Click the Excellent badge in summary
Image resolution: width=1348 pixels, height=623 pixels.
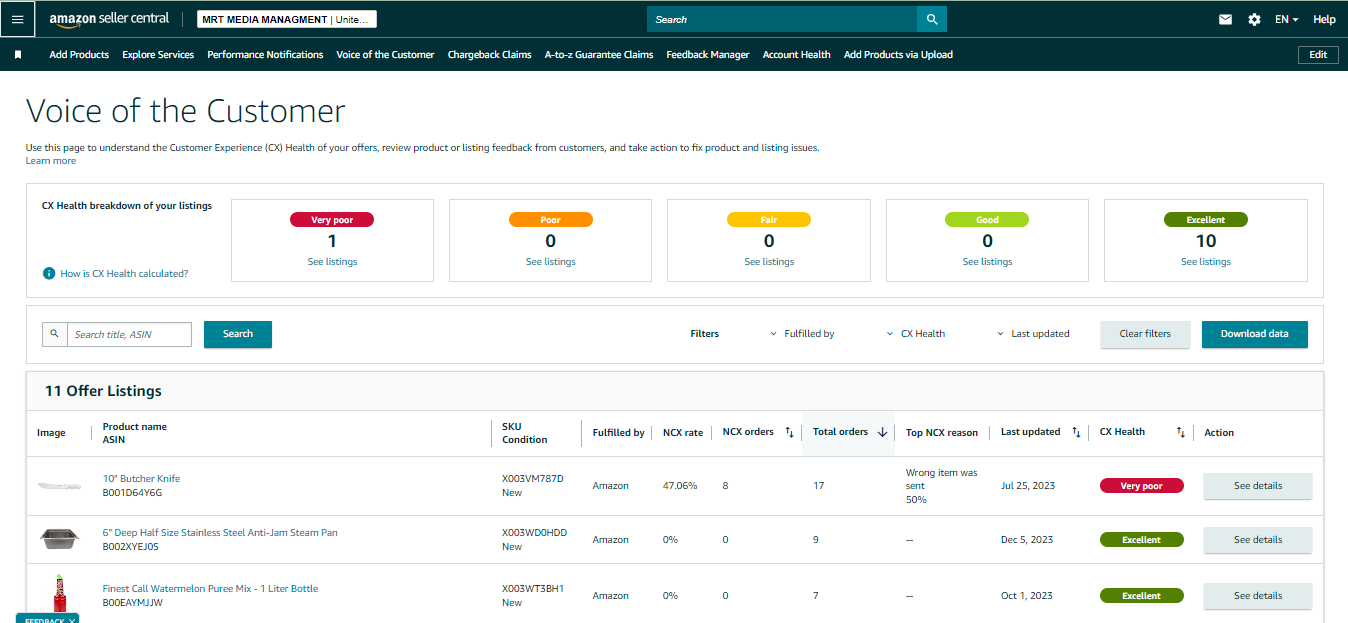pos(1206,220)
